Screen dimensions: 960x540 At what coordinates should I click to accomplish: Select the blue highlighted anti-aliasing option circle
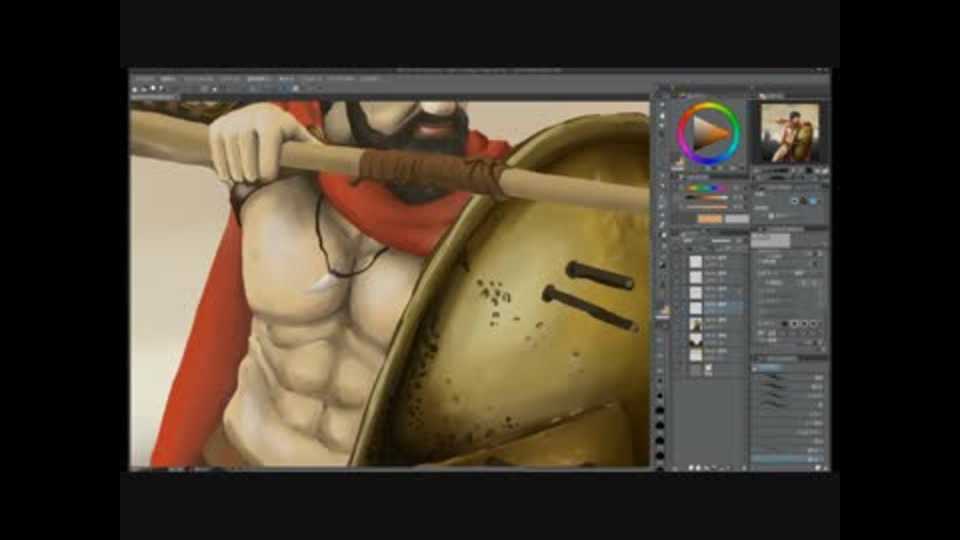point(813,201)
